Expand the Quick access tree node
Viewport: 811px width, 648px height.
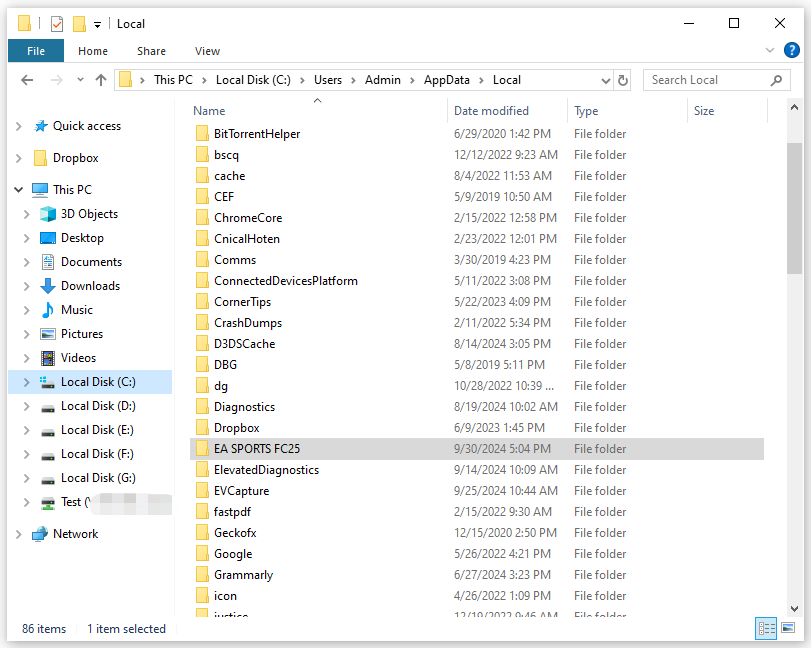[19, 126]
